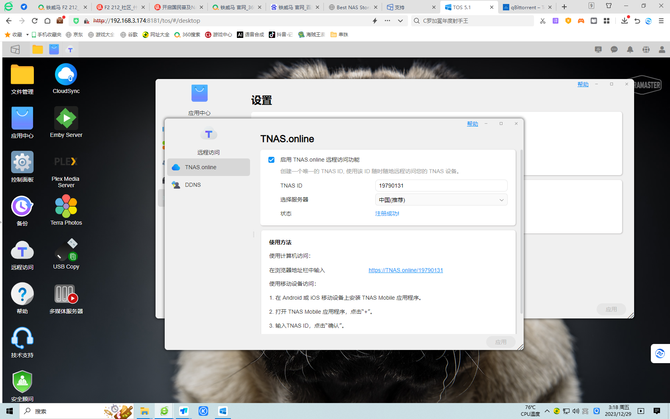The height and width of the screenshot is (419, 670).
Task: Click the TOS desktop overview icon in top bar
Action: [x=15, y=50]
